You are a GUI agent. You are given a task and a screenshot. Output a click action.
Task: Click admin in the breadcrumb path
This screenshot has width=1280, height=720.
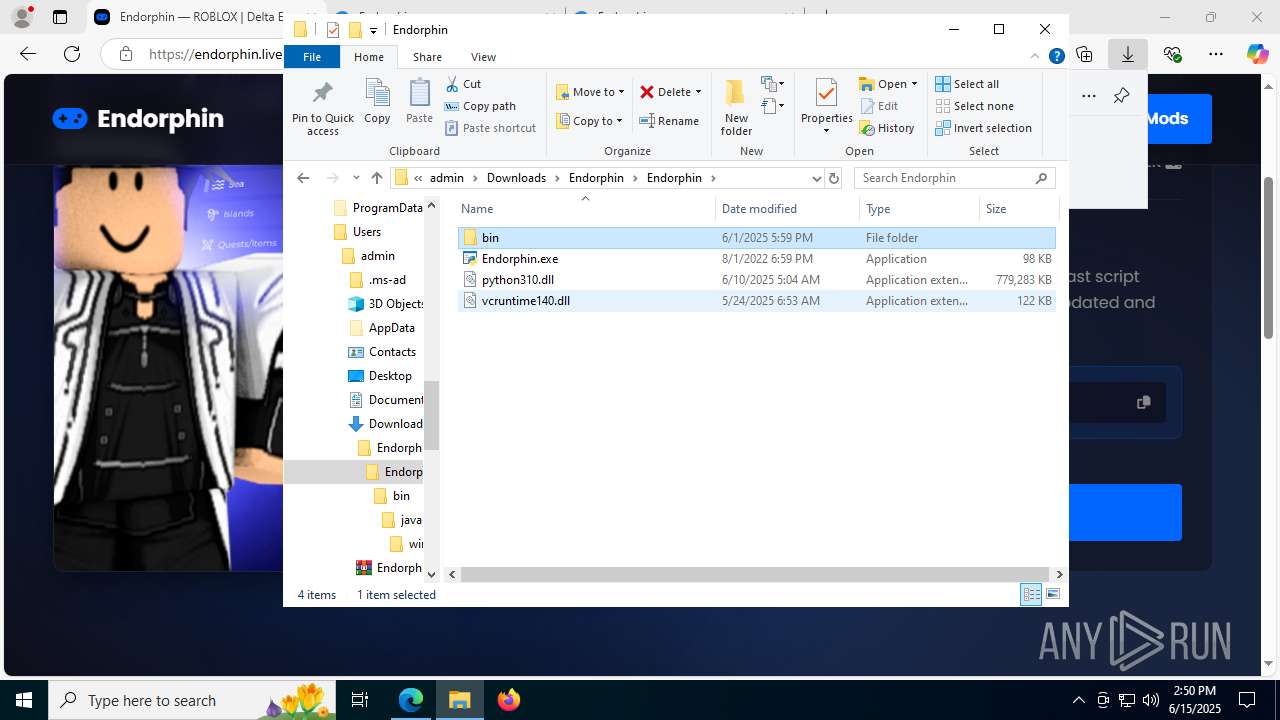coord(447,178)
